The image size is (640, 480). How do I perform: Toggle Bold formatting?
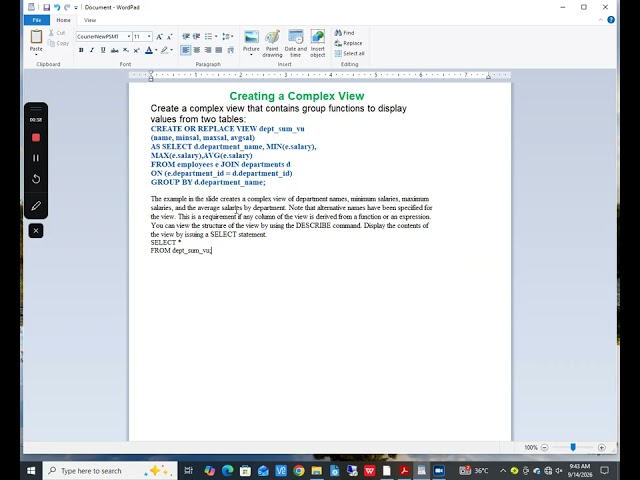81,50
